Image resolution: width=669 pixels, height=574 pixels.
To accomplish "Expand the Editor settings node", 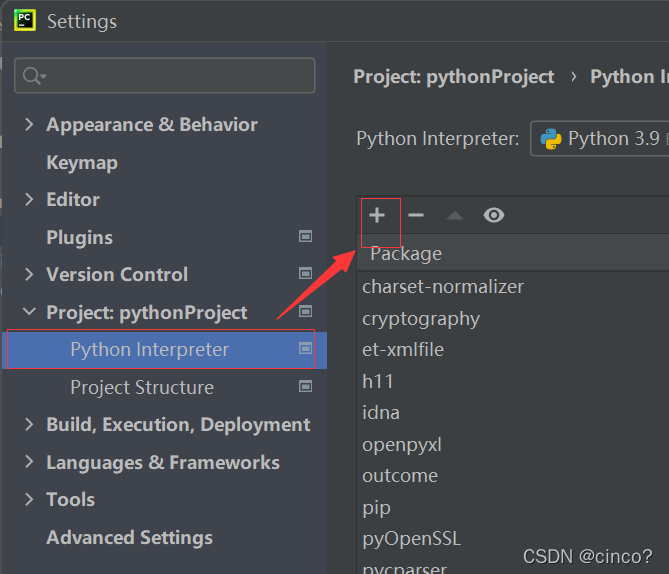I will (x=29, y=199).
